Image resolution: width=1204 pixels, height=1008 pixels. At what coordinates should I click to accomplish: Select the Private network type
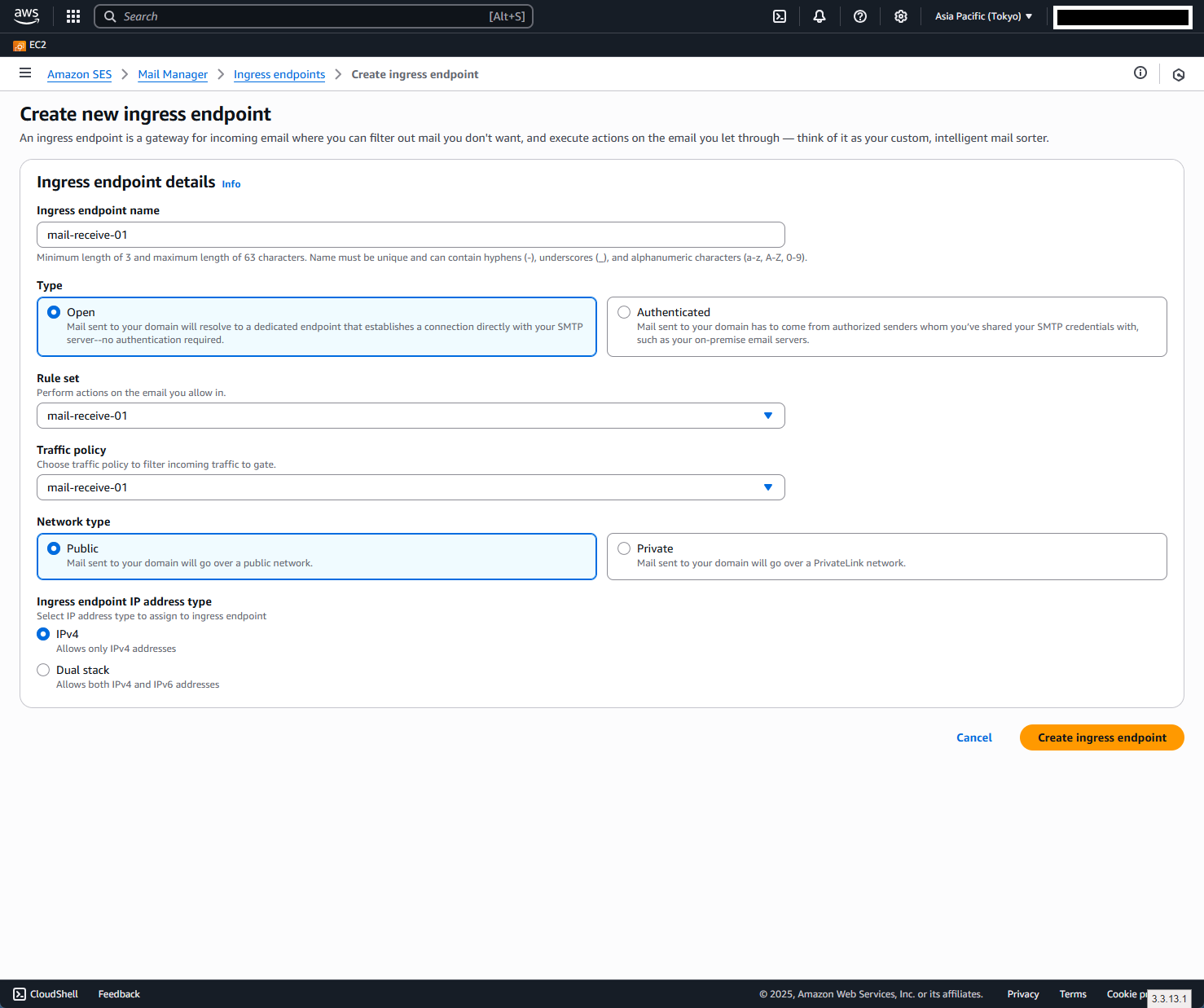pos(625,548)
